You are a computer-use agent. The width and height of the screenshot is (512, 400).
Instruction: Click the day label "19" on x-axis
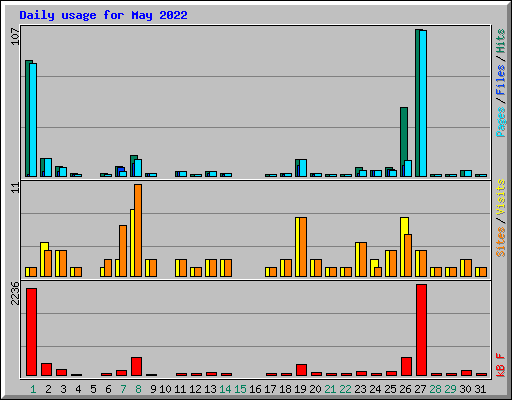(x=300, y=389)
